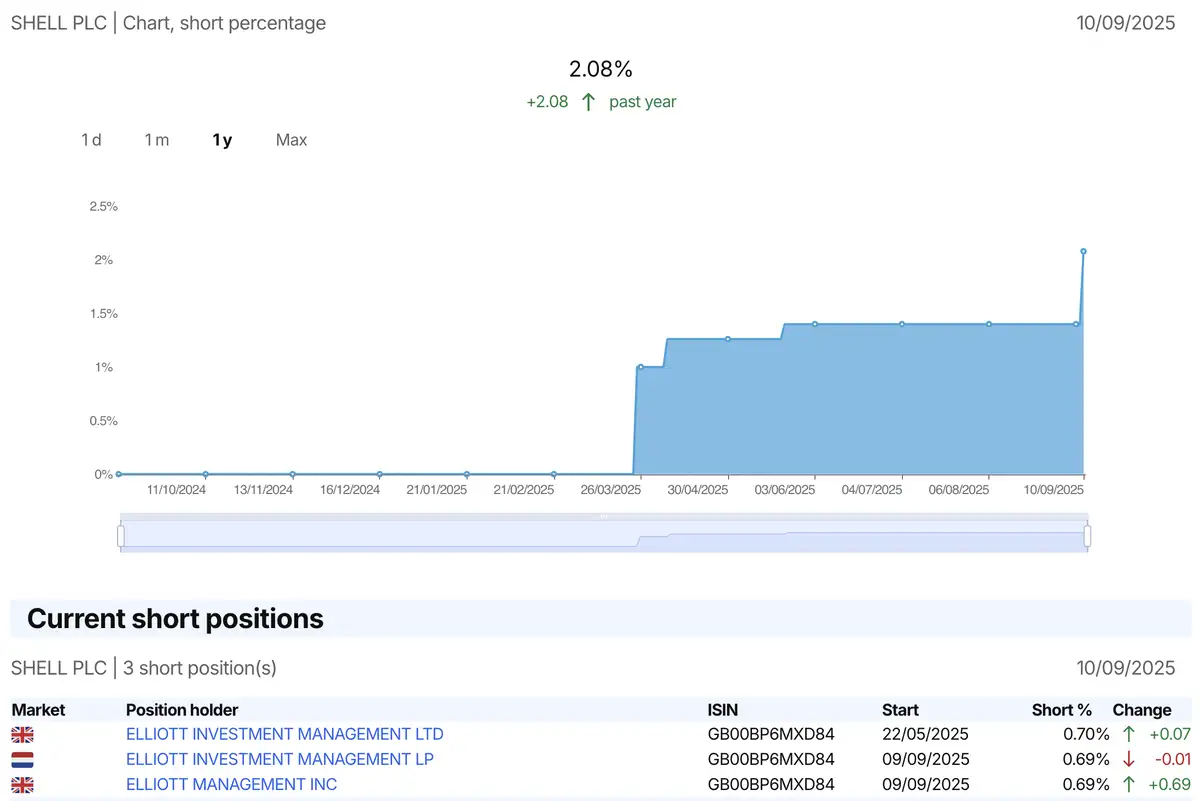Click the red down arrow next to -0.01
Image resolution: width=1200 pixels, height=801 pixels.
(x=1129, y=759)
